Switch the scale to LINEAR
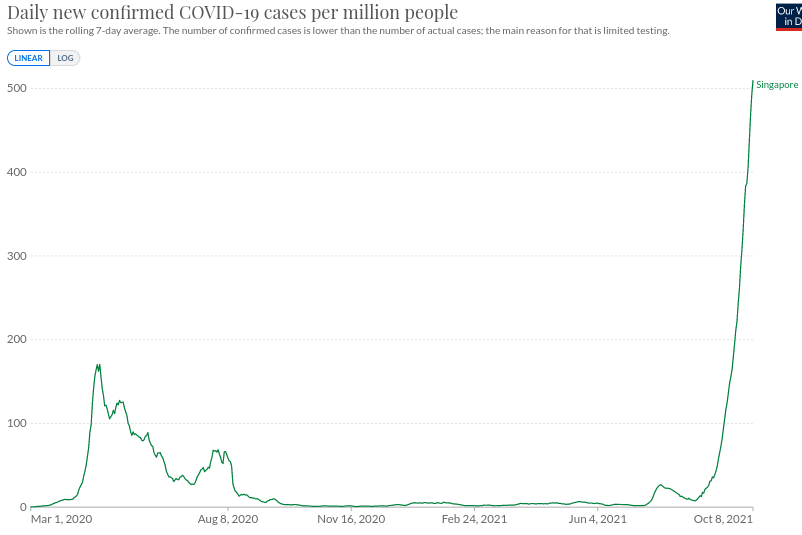 (28, 58)
